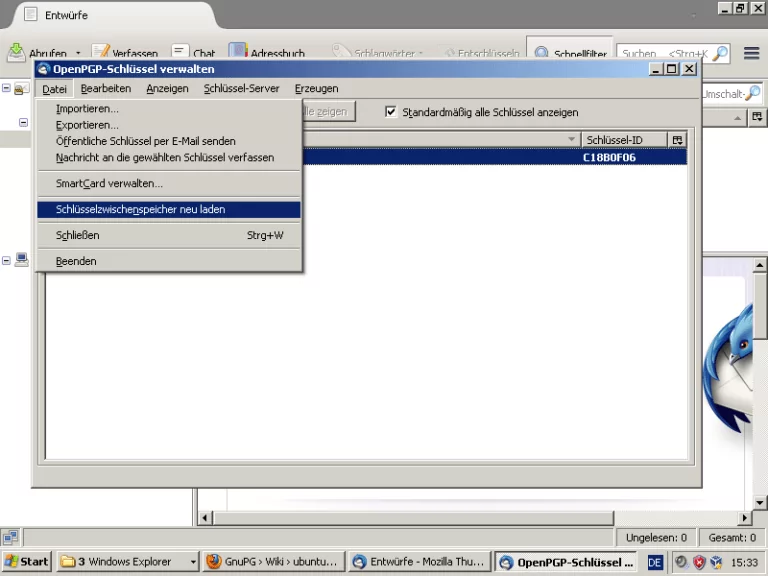
Task: Click the Thunderbird column picker icon in message list
Action: click(x=757, y=117)
